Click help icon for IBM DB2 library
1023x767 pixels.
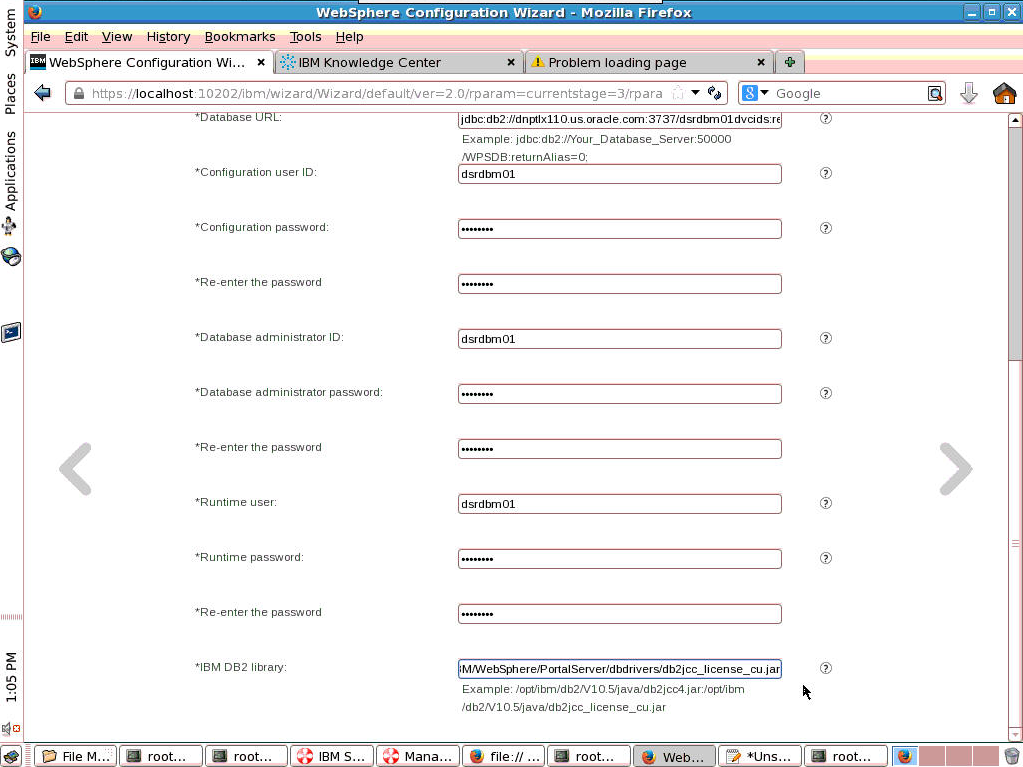pyautogui.click(x=825, y=668)
